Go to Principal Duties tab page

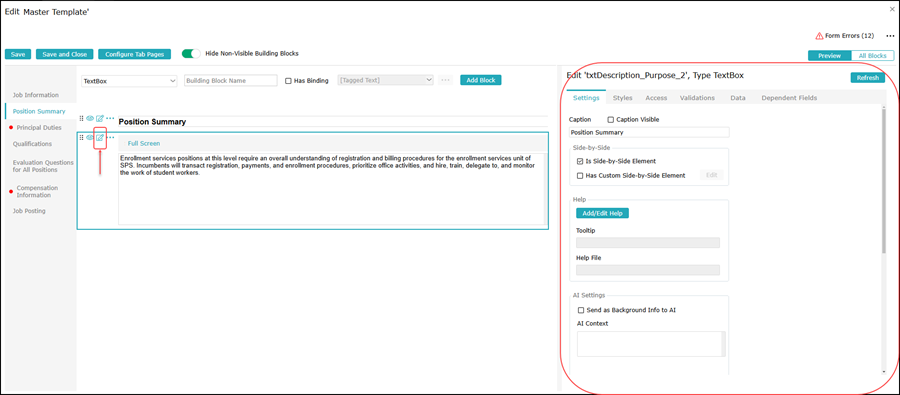click(x=38, y=127)
